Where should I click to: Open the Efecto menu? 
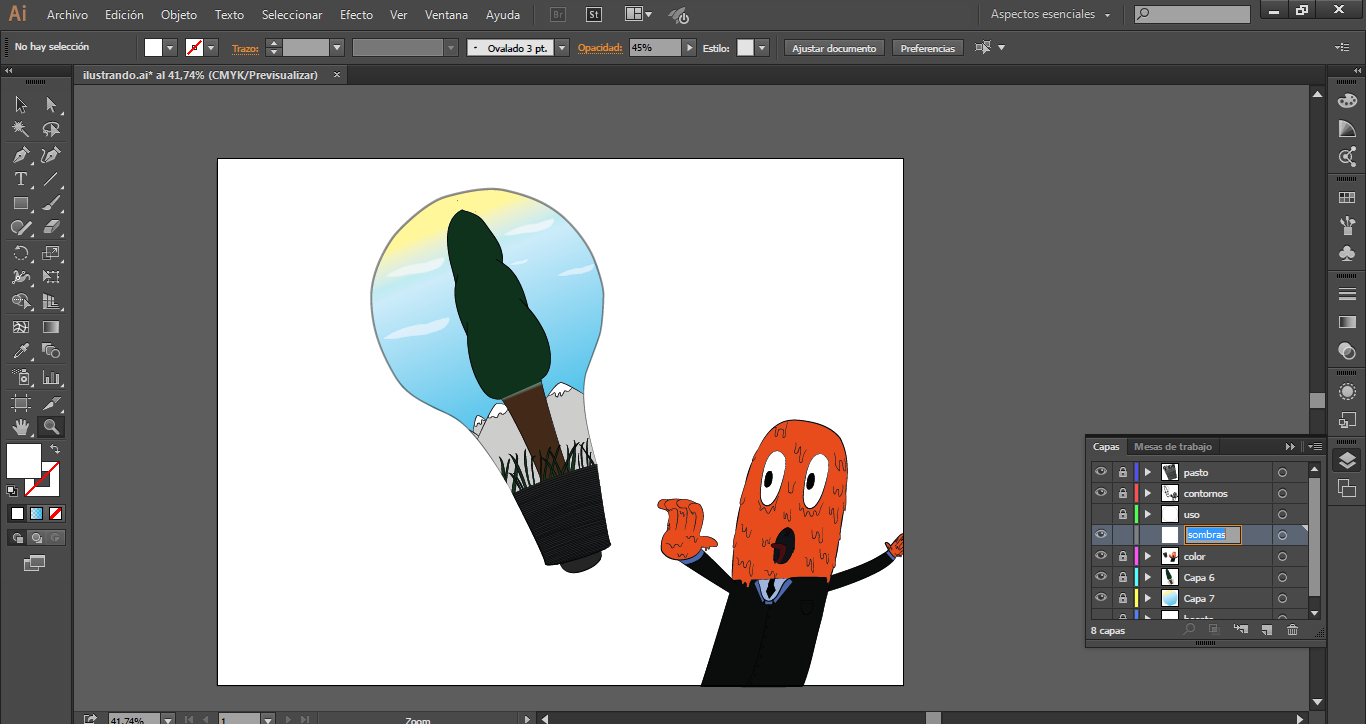click(356, 15)
